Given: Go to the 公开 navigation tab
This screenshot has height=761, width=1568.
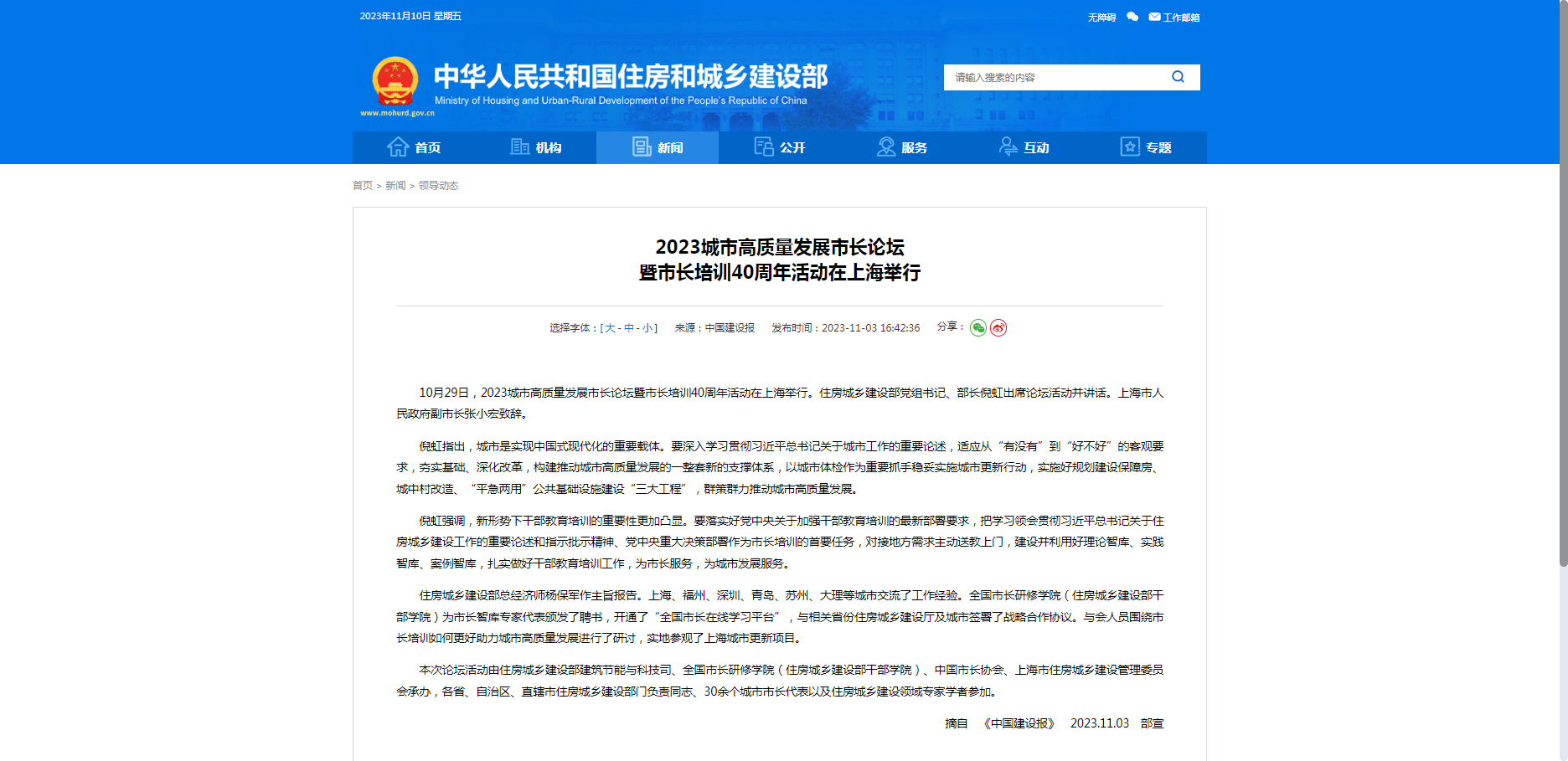Looking at the screenshot, I should coord(780,147).
